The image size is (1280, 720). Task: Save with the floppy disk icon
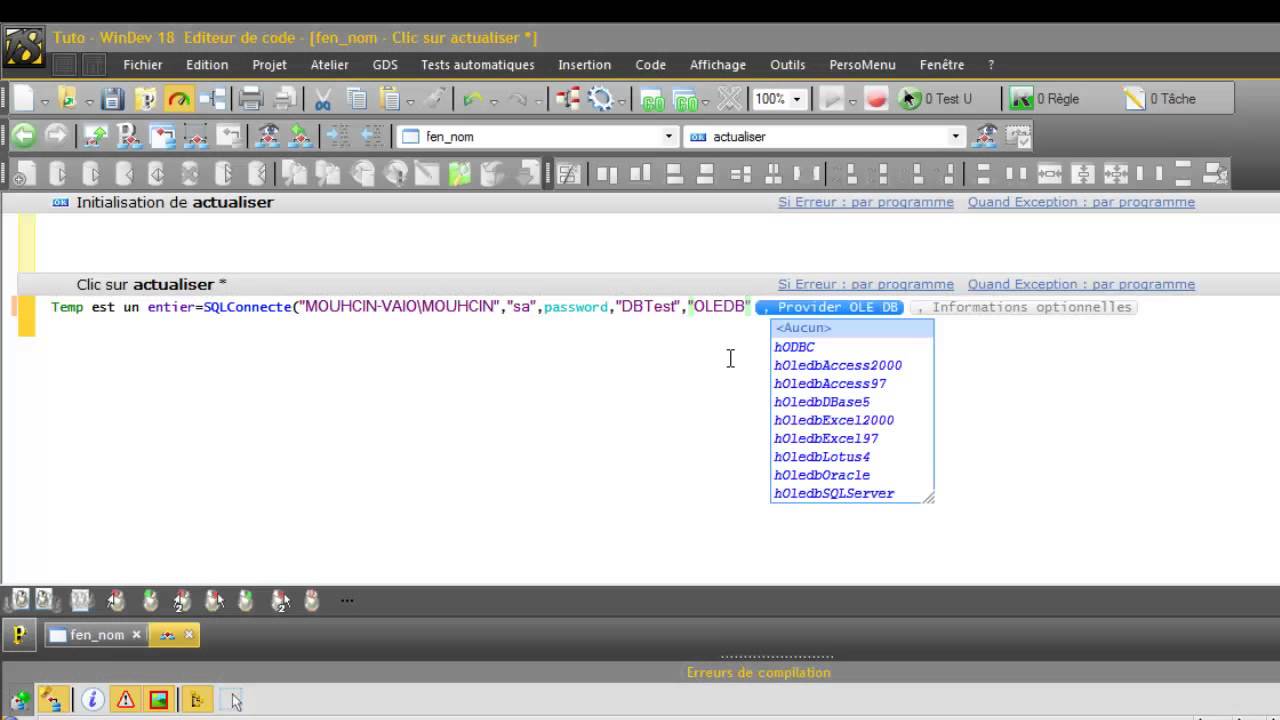click(x=112, y=98)
